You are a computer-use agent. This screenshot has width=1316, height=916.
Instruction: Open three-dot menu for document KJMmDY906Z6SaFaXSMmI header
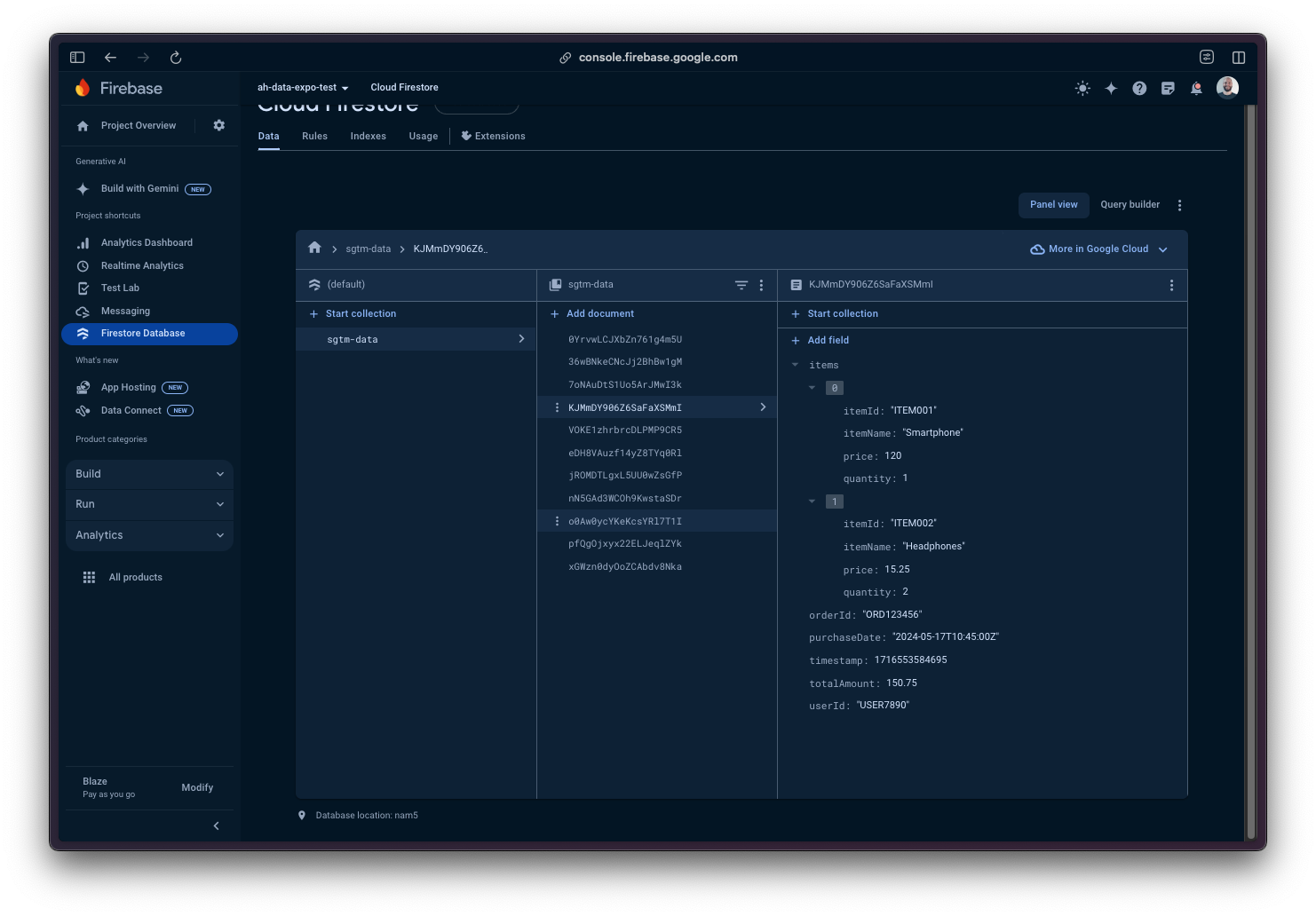(1171, 285)
